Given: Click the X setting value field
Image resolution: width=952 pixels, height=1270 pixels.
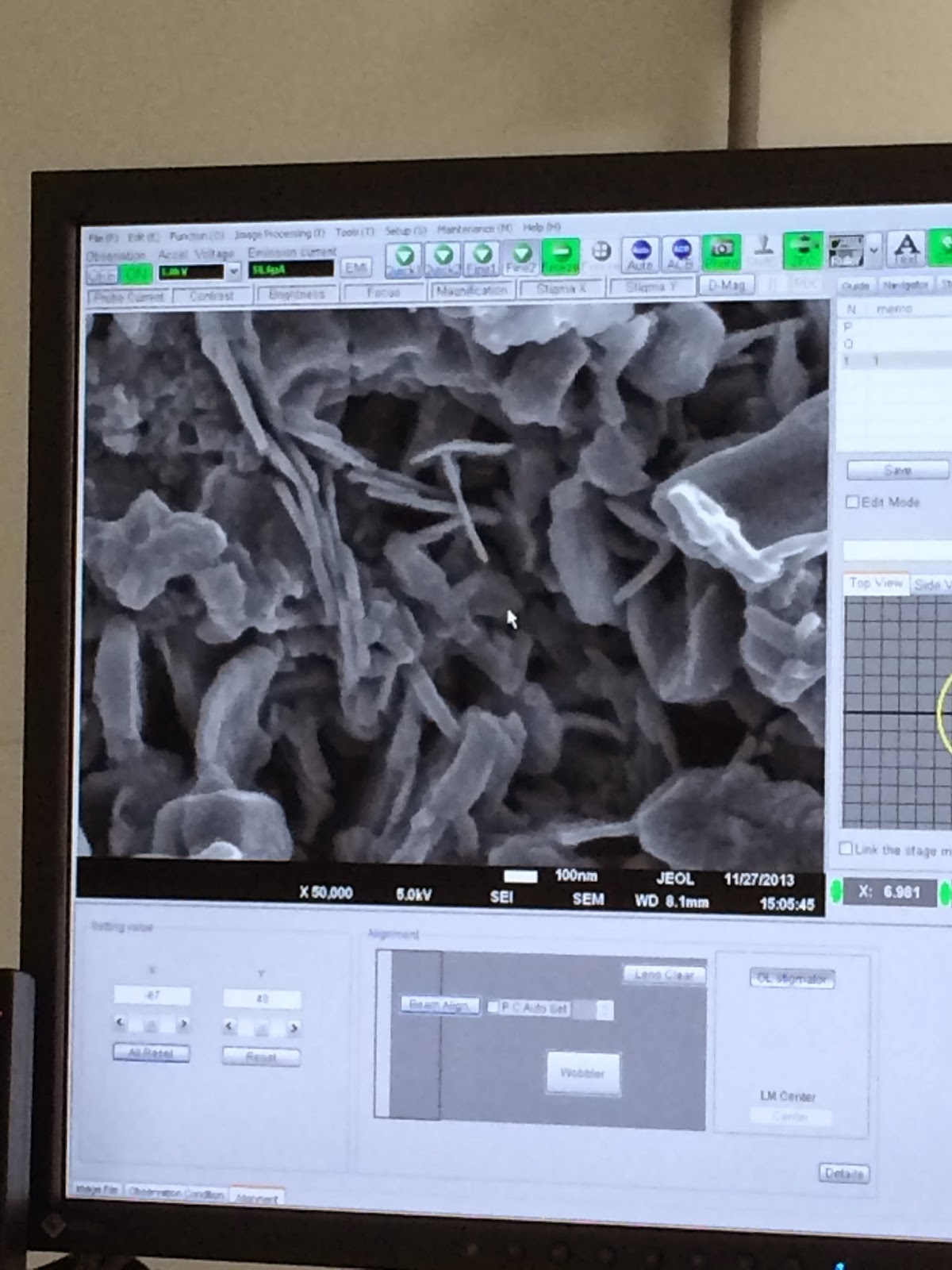Looking at the screenshot, I should click(152, 995).
